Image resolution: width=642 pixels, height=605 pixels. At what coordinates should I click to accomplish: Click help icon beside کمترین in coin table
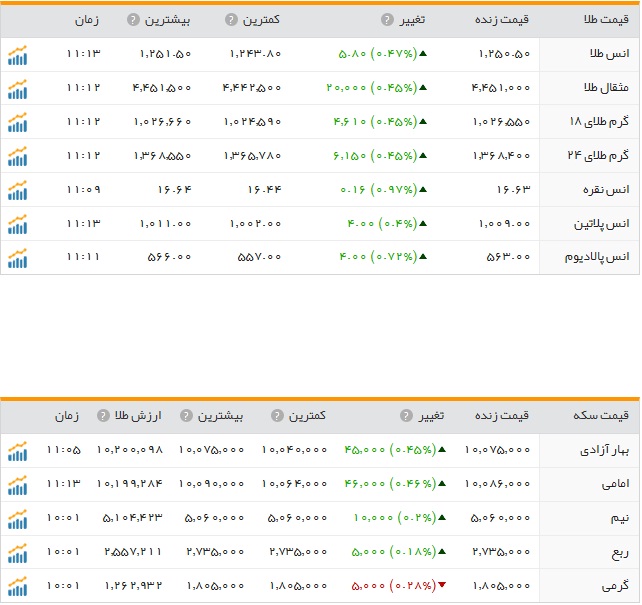click(277, 415)
